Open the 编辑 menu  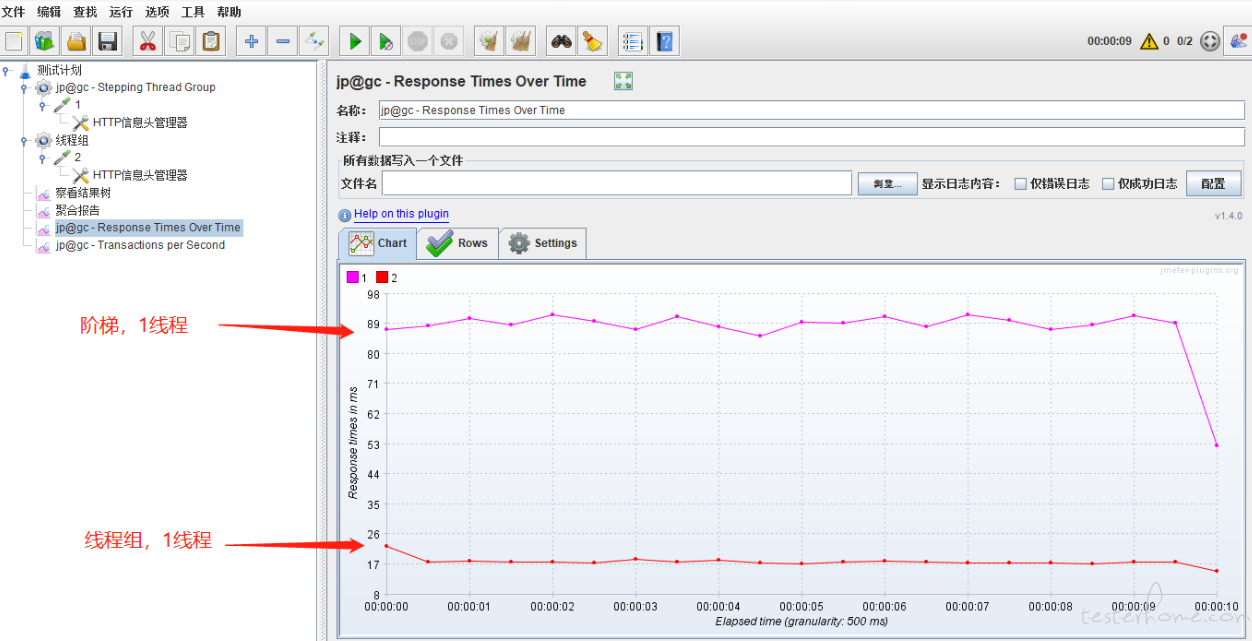[x=49, y=12]
